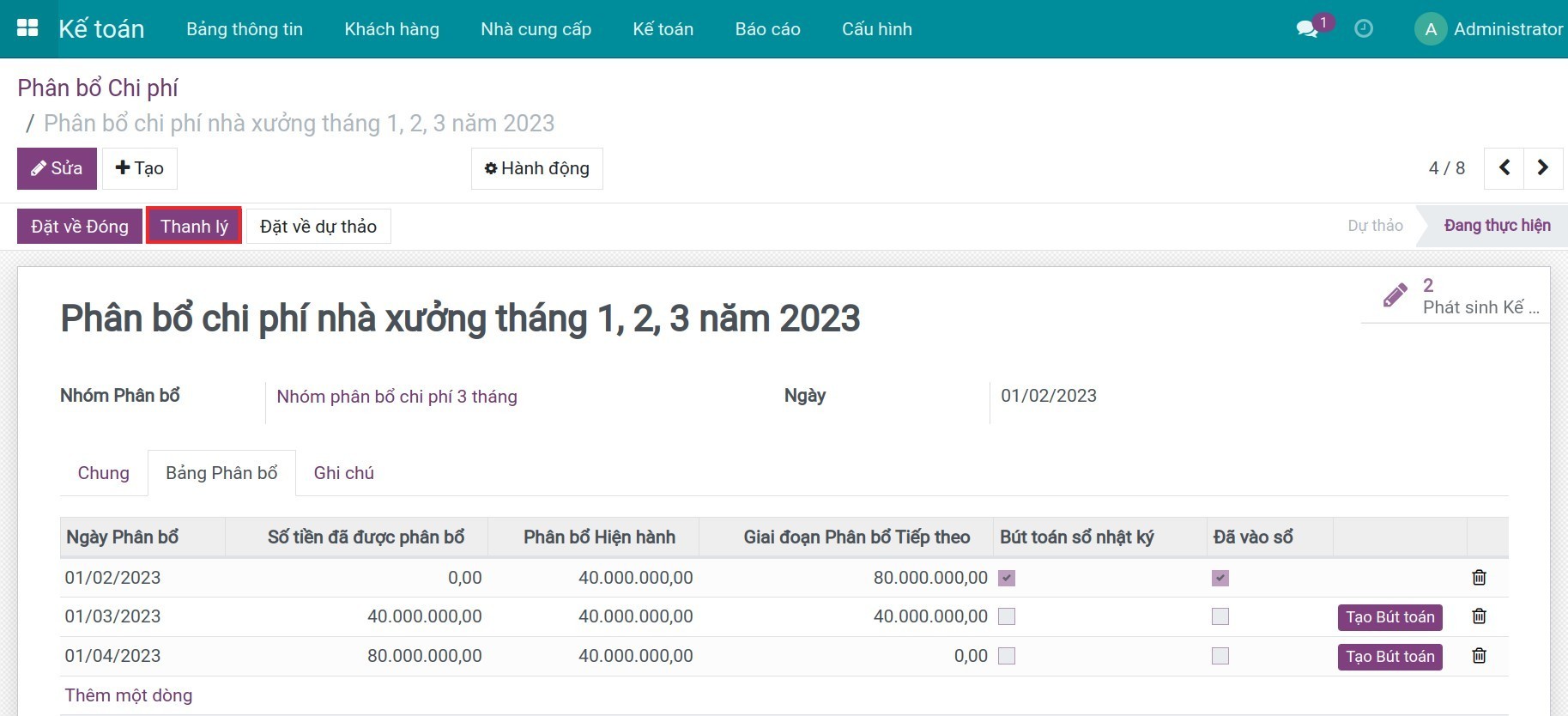Click the Thanh lý button

coord(194,227)
